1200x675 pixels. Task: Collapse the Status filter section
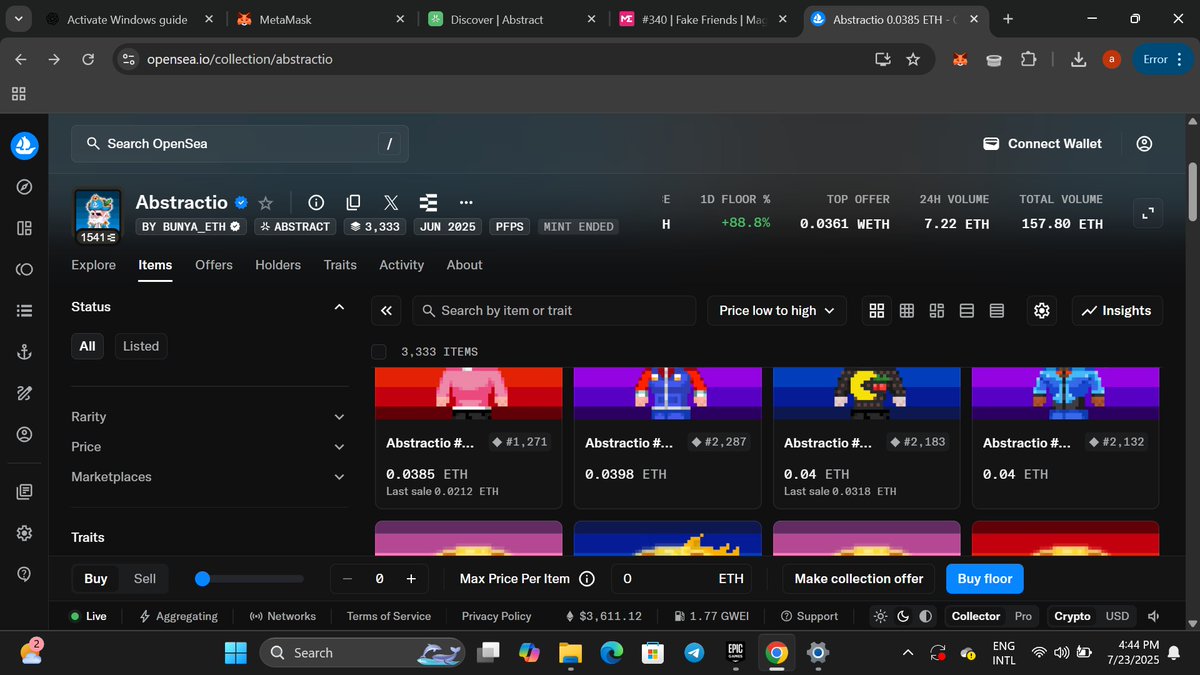339,307
